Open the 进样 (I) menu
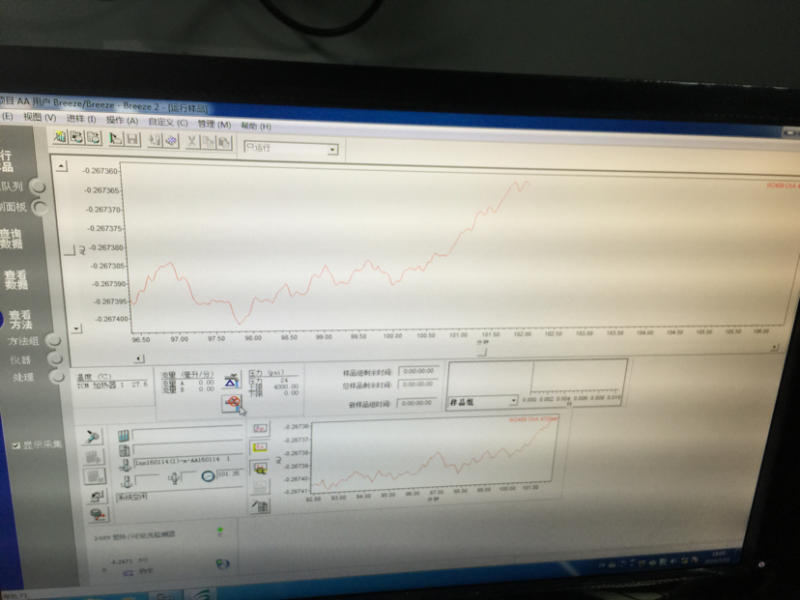Screen dimensions: 800x600 (81, 119)
